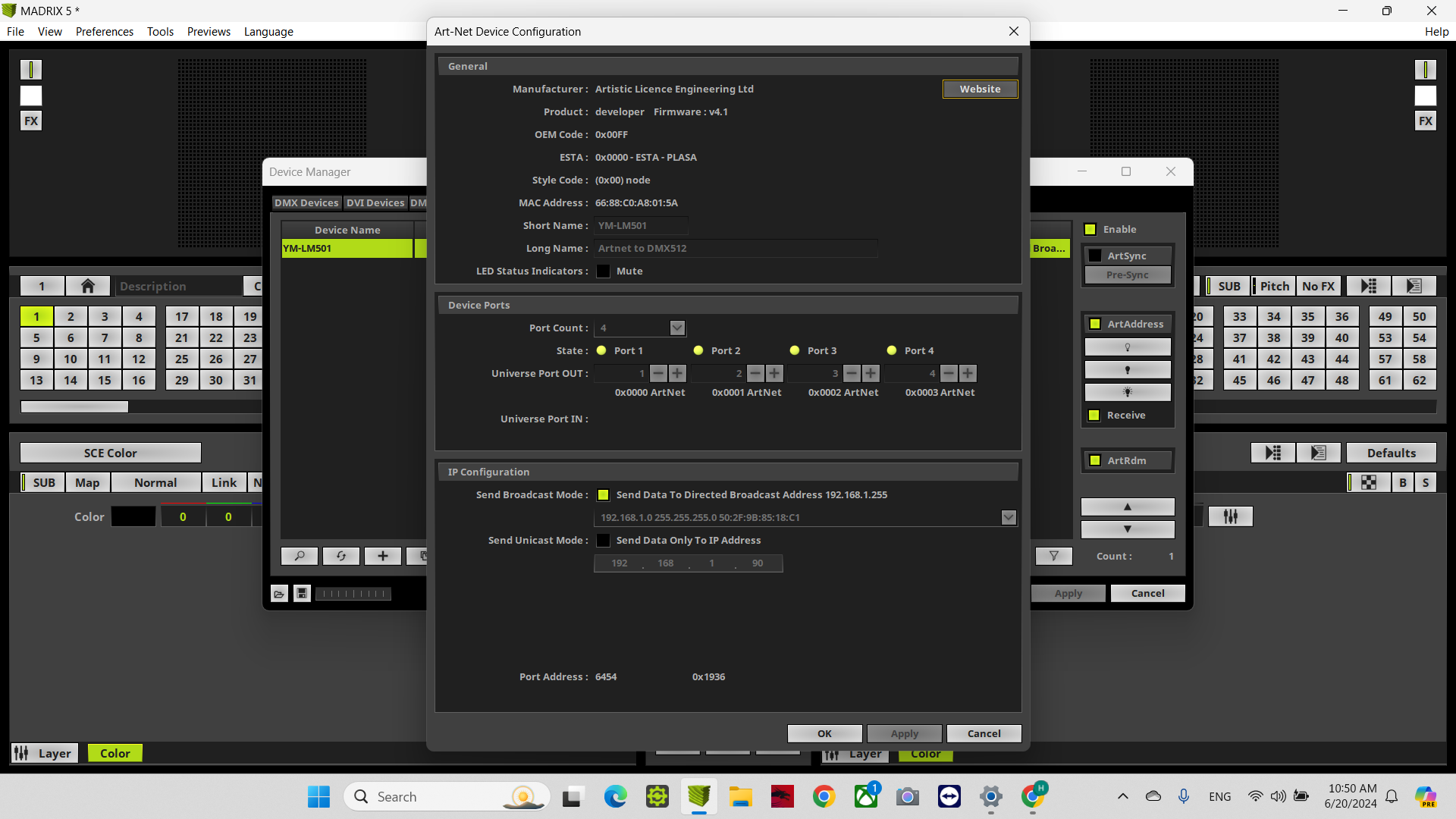Click the solid light bulb button
This screenshot has width=1456, height=819.
1128,370
